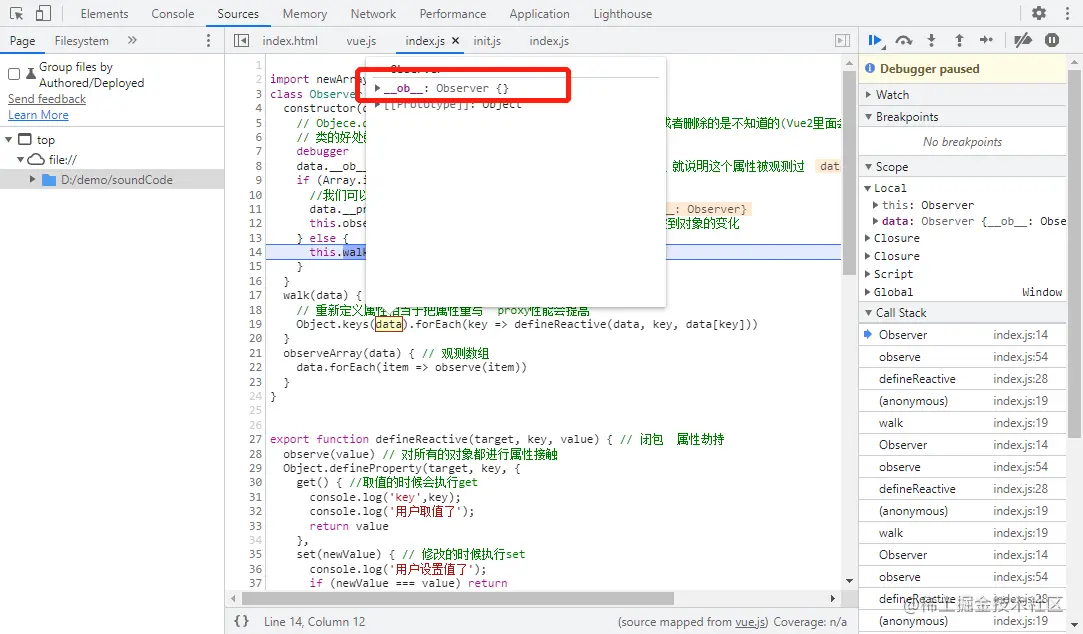1083x634 pixels.
Task: Collapse the Scope section
Action: [868, 166]
